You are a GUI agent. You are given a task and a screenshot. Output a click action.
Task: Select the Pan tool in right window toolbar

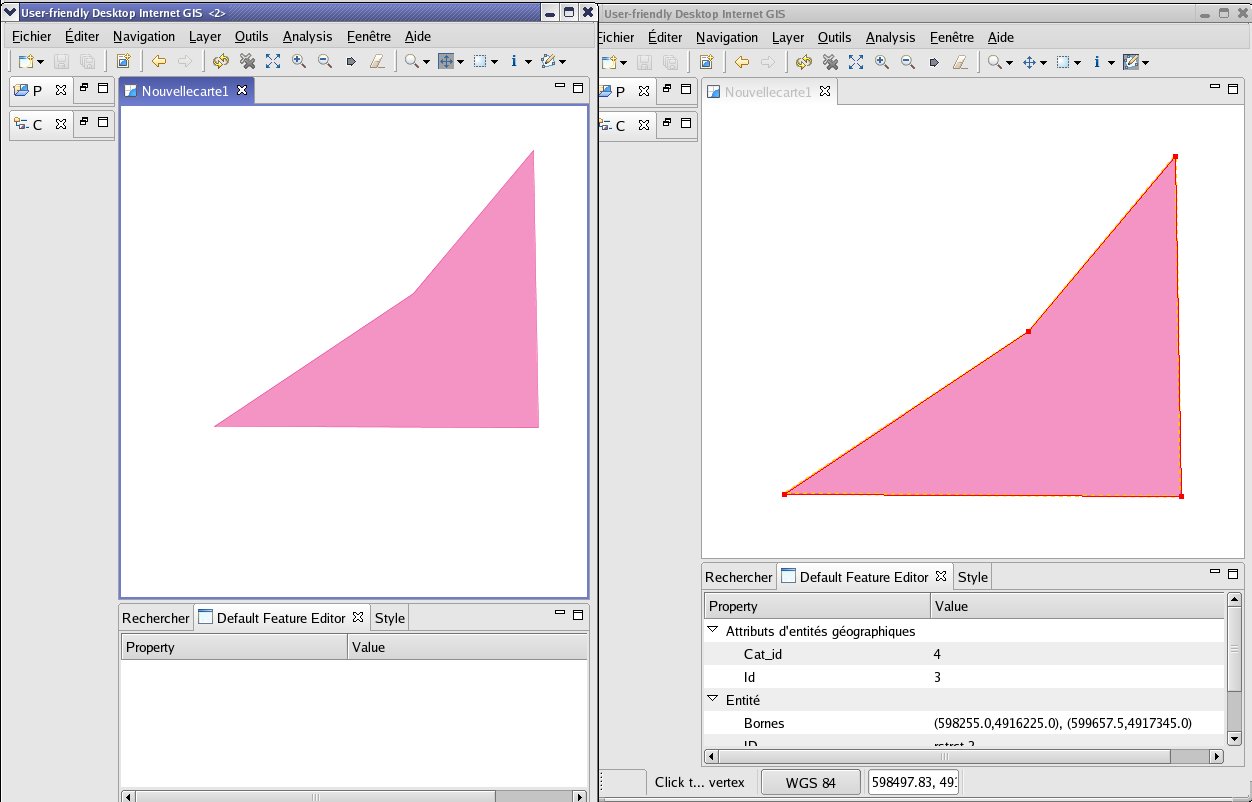(x=1029, y=62)
